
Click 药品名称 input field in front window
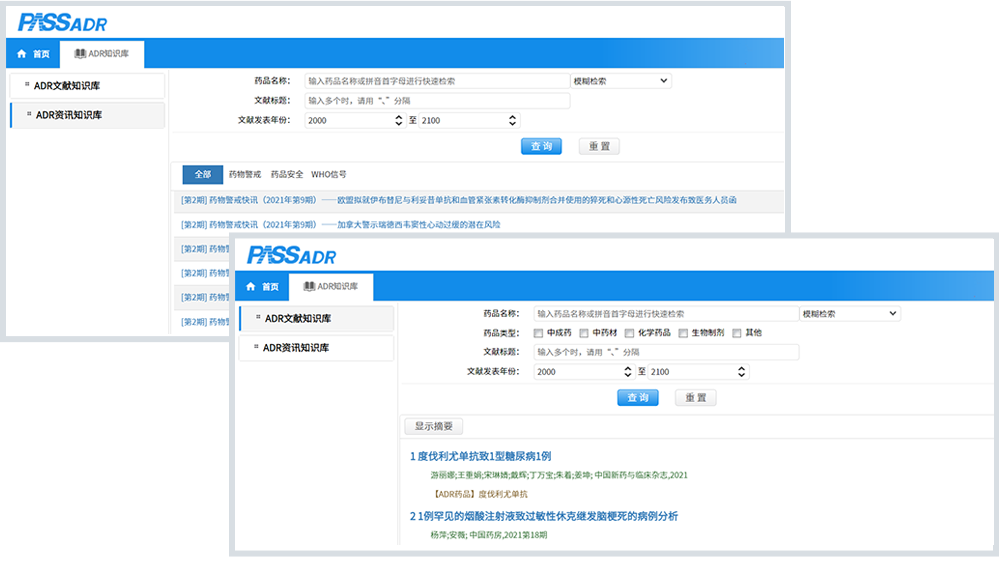coord(664,314)
